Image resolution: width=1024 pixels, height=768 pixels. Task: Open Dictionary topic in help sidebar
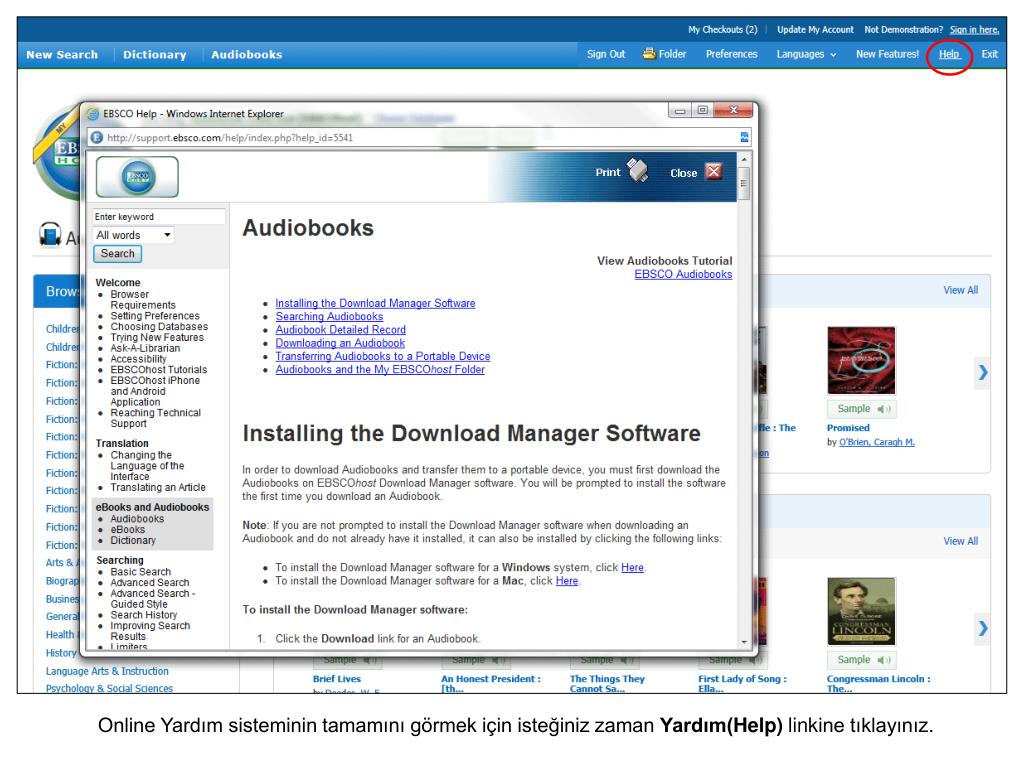pyautogui.click(x=133, y=541)
